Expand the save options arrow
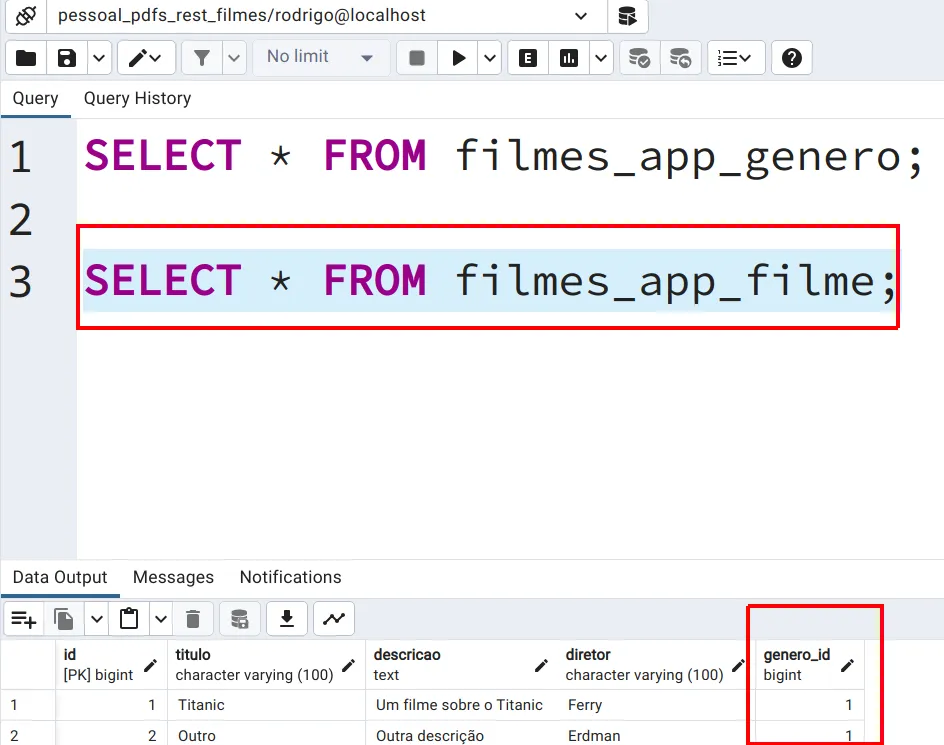Screen dimensions: 944x745 coord(99,58)
